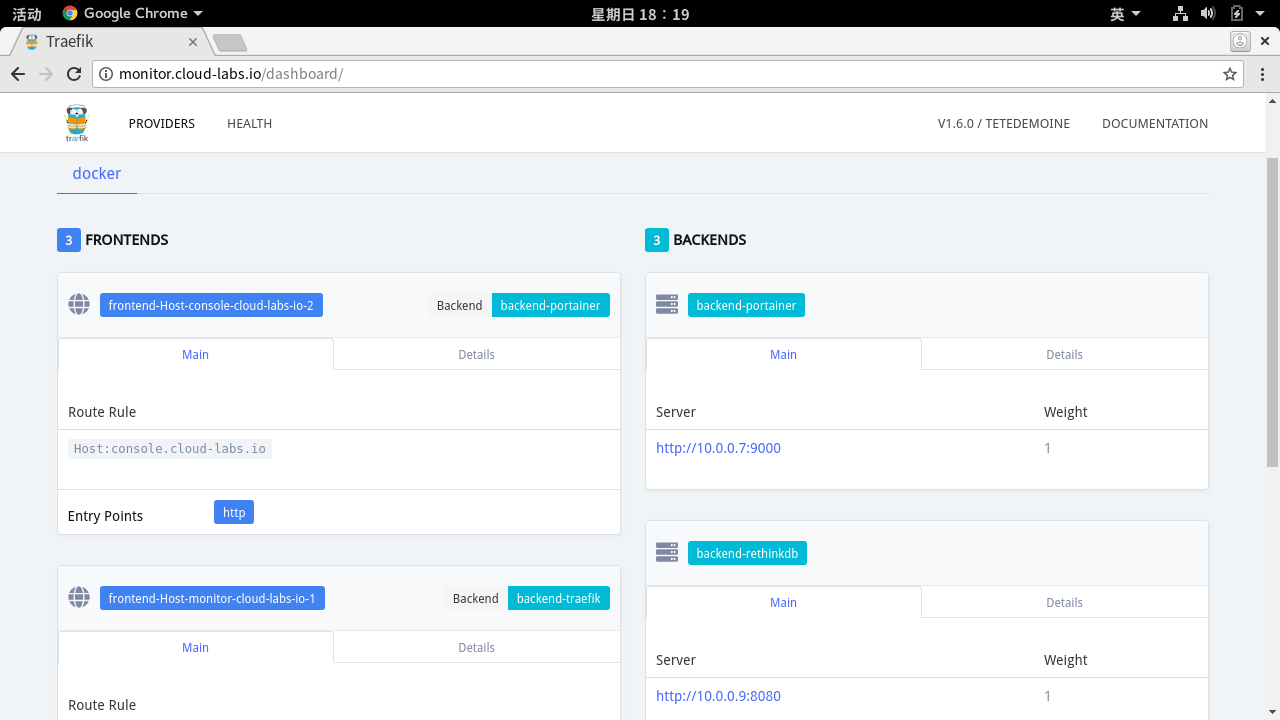The width and height of the screenshot is (1280, 720).
Task: Go back using the browser back arrow
Action: [x=18, y=74]
